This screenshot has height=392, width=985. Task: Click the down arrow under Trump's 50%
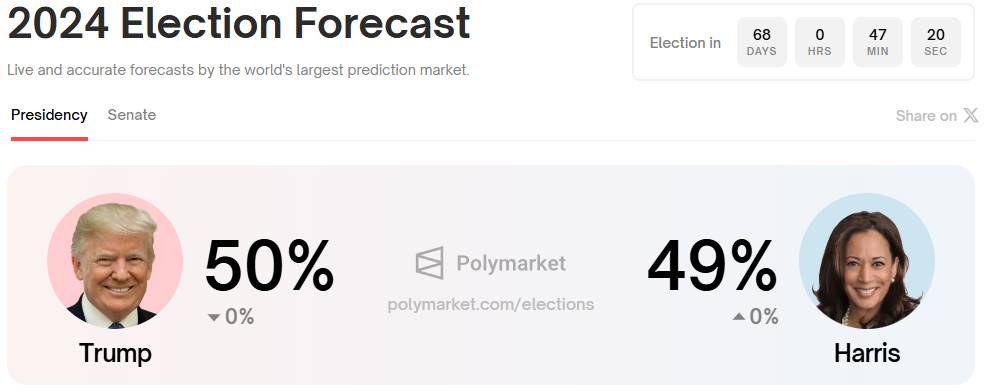[x=214, y=318]
